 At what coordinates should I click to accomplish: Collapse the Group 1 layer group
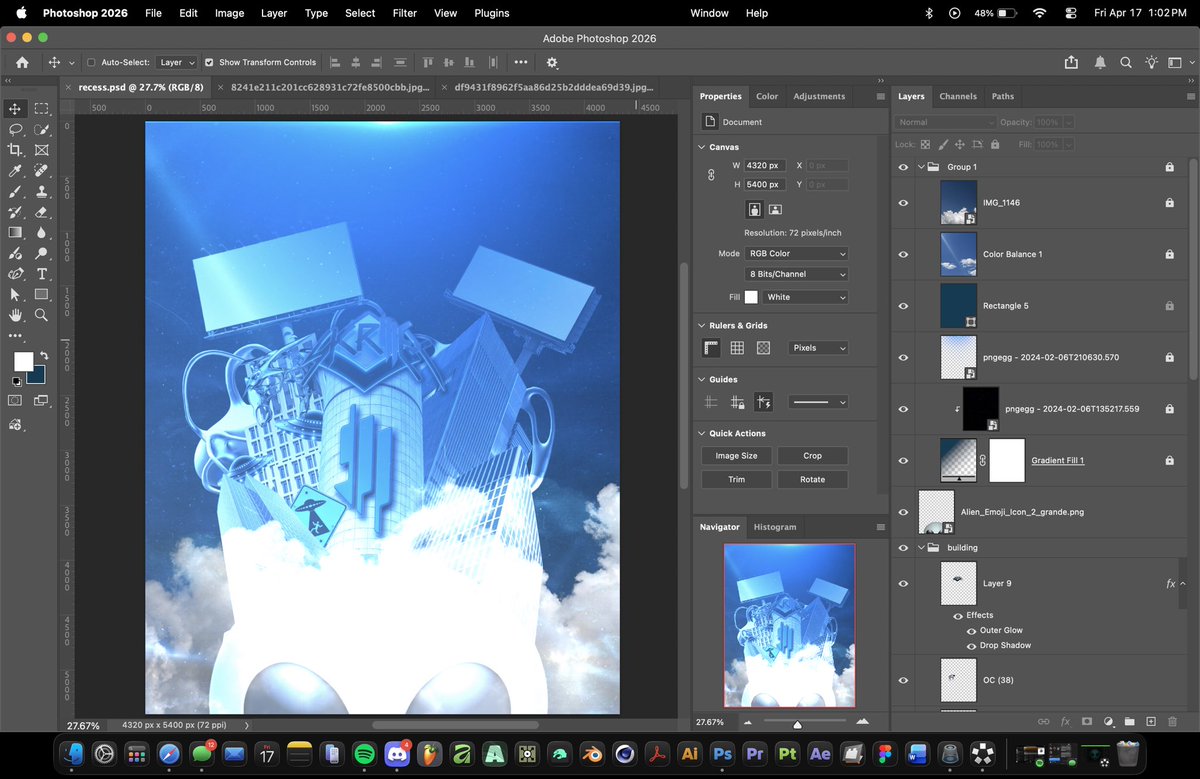[921, 167]
